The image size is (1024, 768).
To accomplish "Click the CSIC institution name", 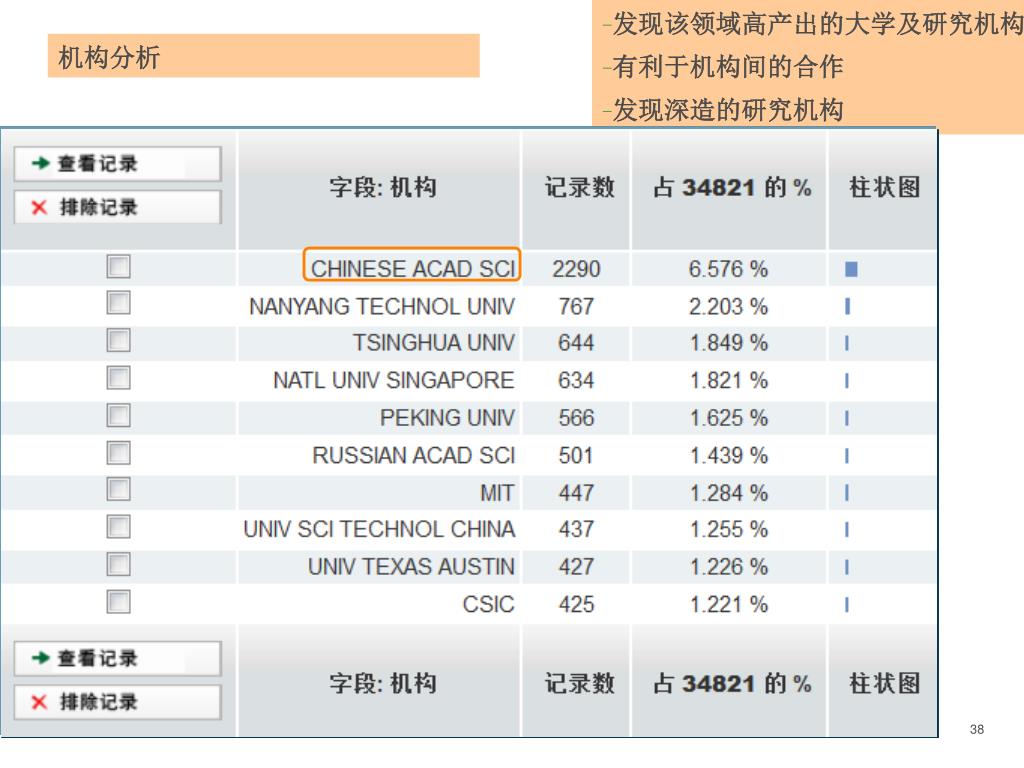I will pos(488,604).
